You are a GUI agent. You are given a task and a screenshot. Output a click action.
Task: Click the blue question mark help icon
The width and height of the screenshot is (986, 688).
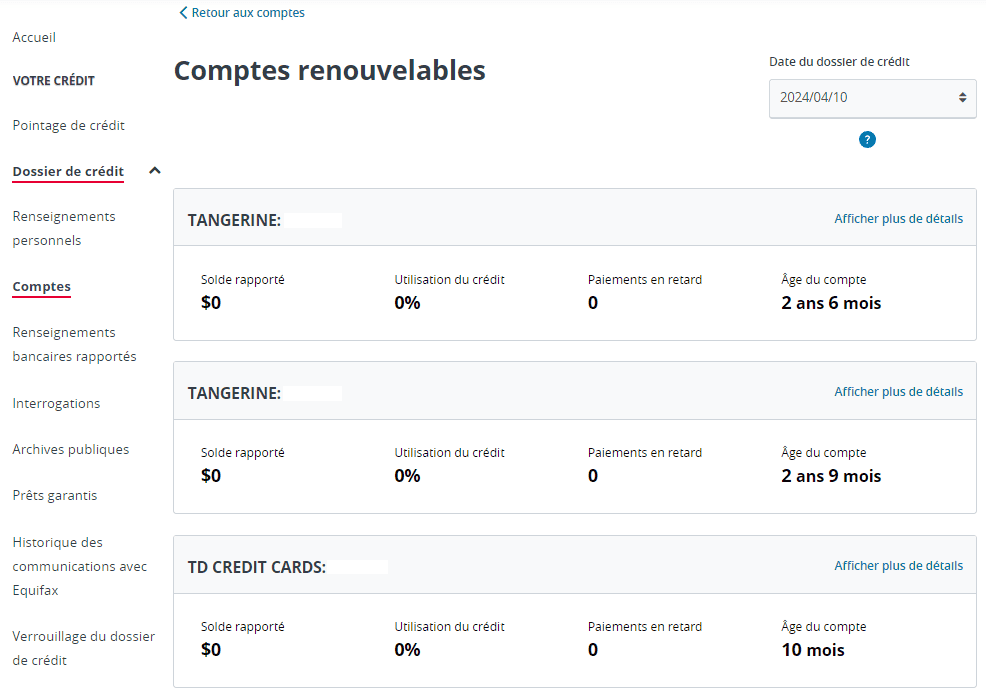pos(867,139)
